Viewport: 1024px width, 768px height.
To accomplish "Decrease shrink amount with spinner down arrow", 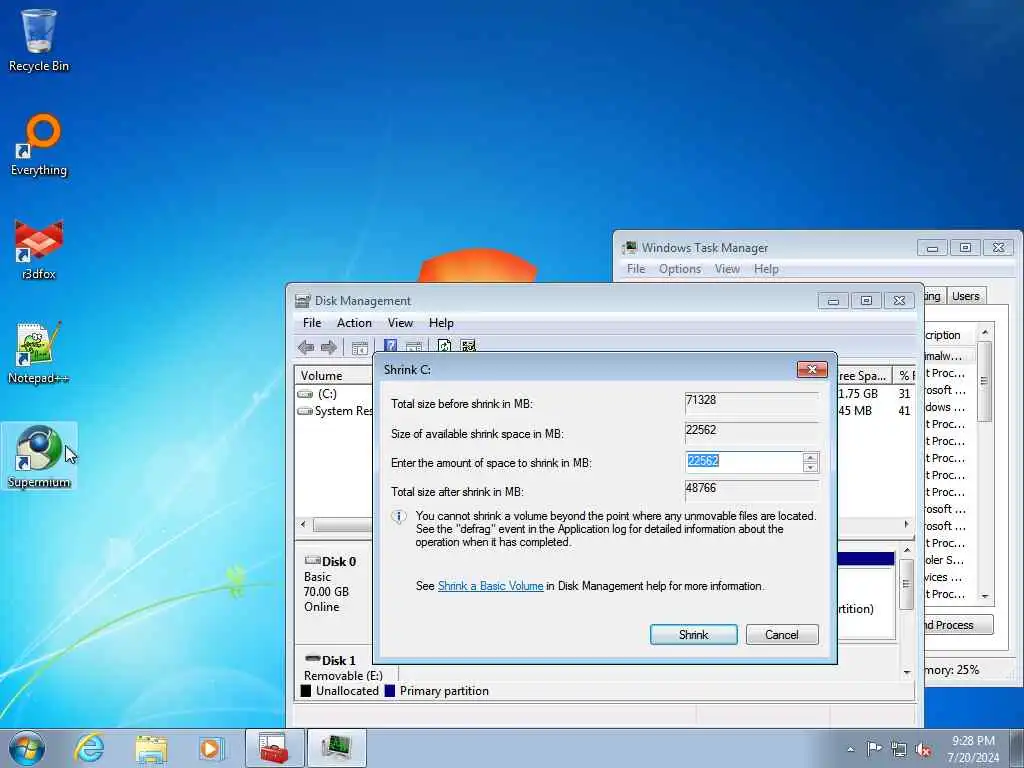I will coord(810,467).
